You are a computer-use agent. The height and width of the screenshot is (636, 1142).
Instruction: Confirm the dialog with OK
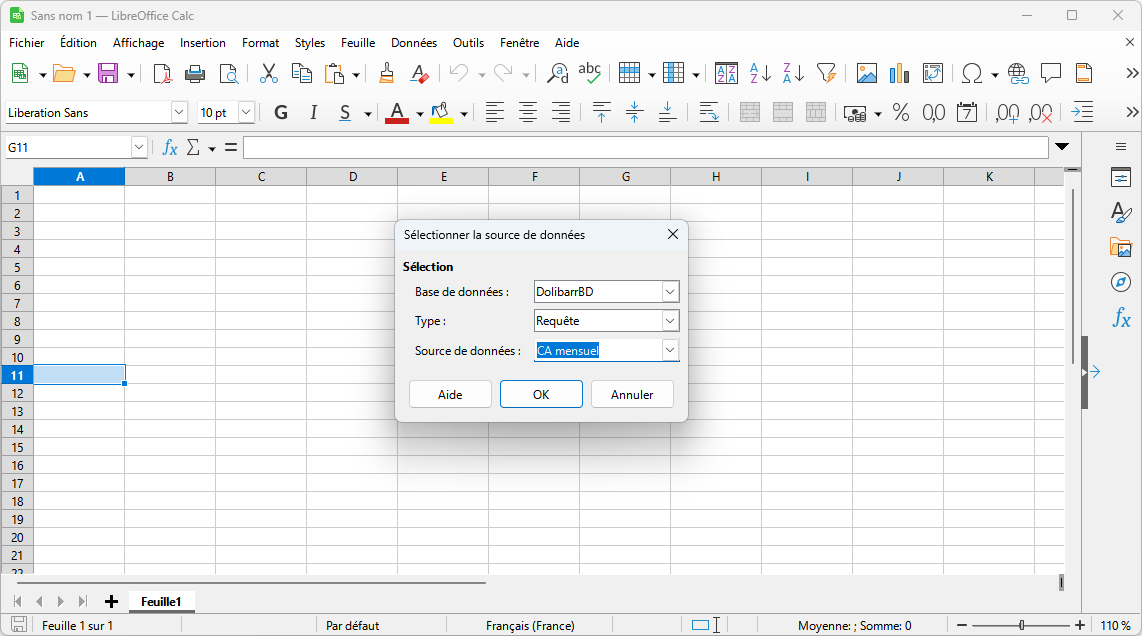(x=541, y=394)
